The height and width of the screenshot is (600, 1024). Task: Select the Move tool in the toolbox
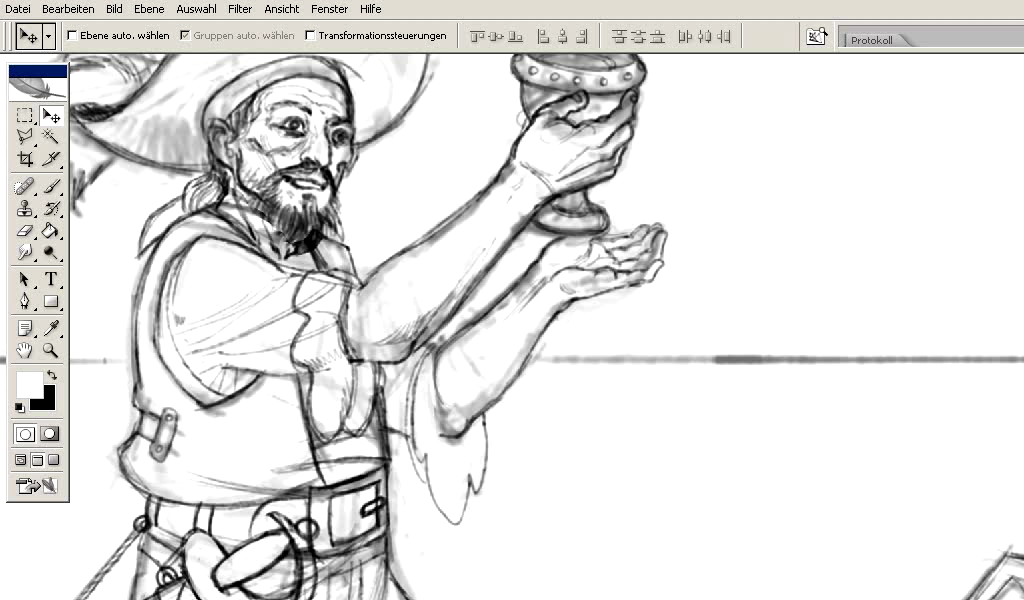pyautogui.click(x=50, y=116)
